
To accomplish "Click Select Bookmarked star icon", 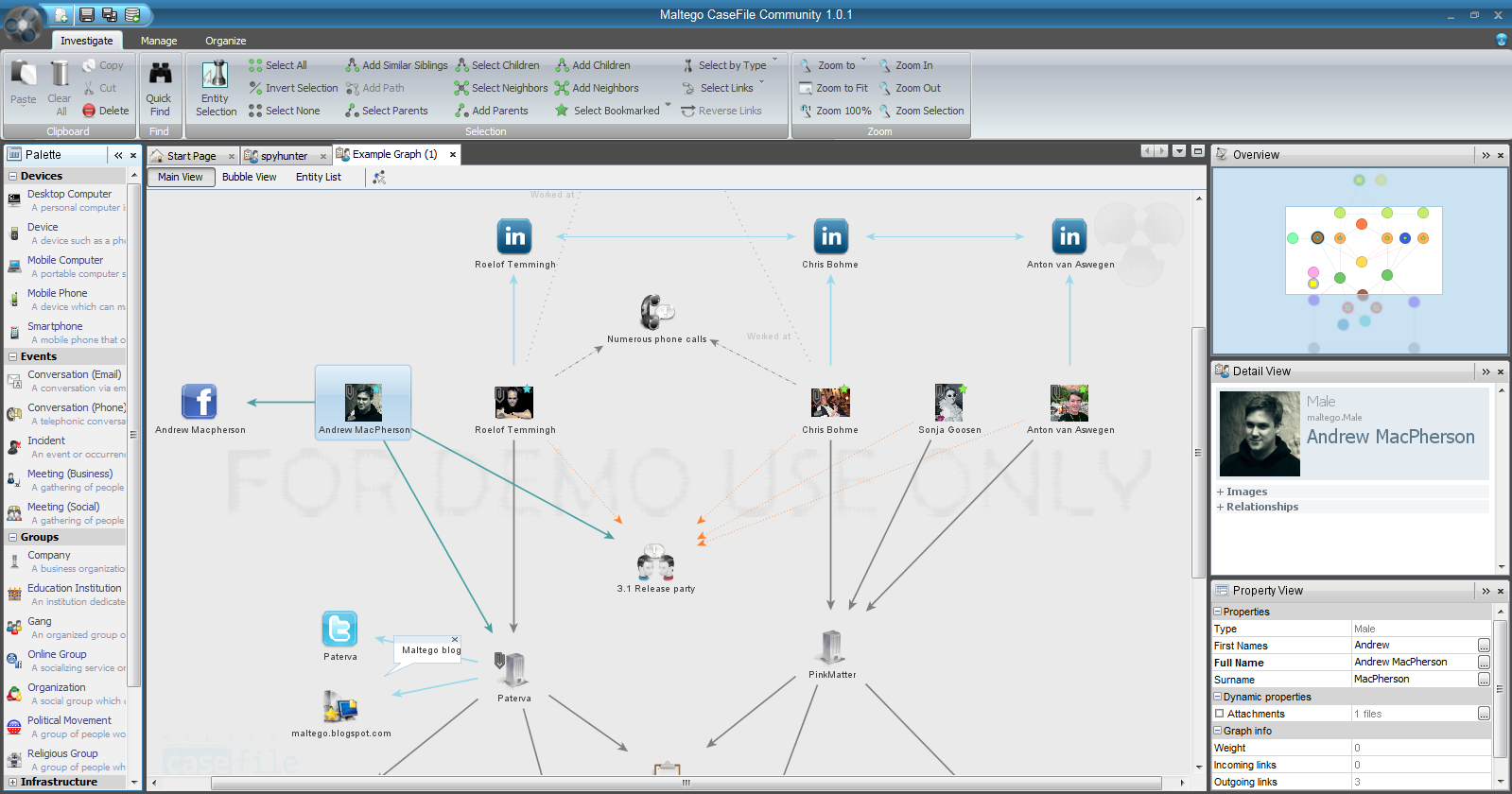I will tap(562, 111).
